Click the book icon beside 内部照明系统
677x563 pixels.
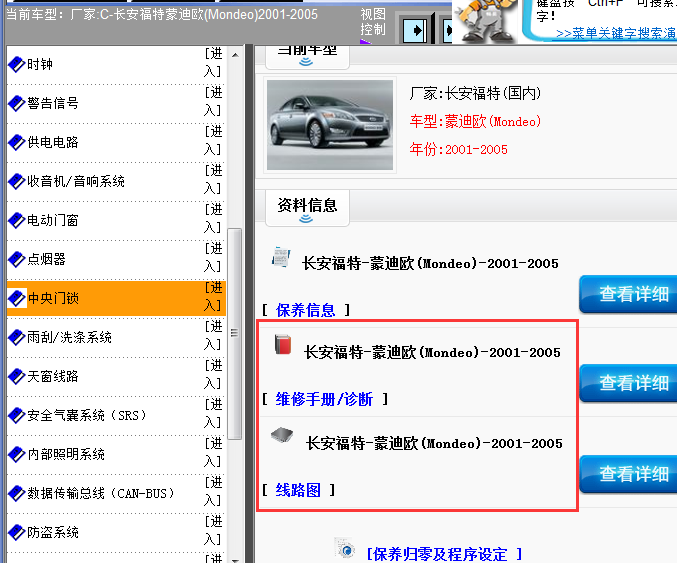click(17, 454)
